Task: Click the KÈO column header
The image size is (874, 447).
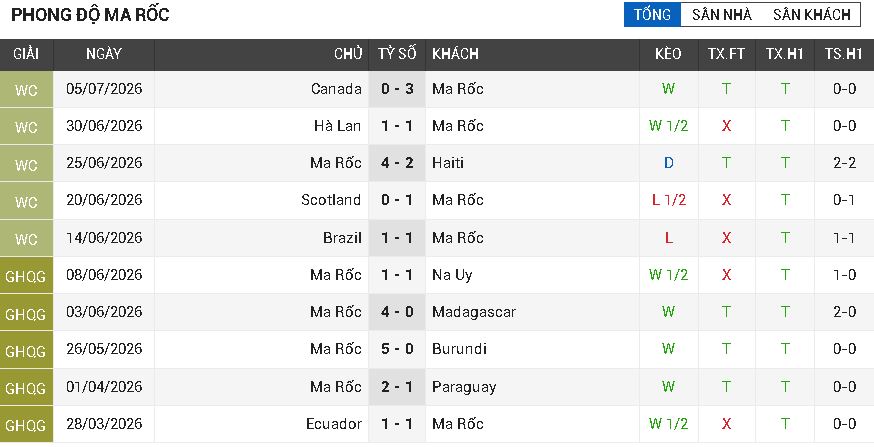Action: (x=668, y=54)
